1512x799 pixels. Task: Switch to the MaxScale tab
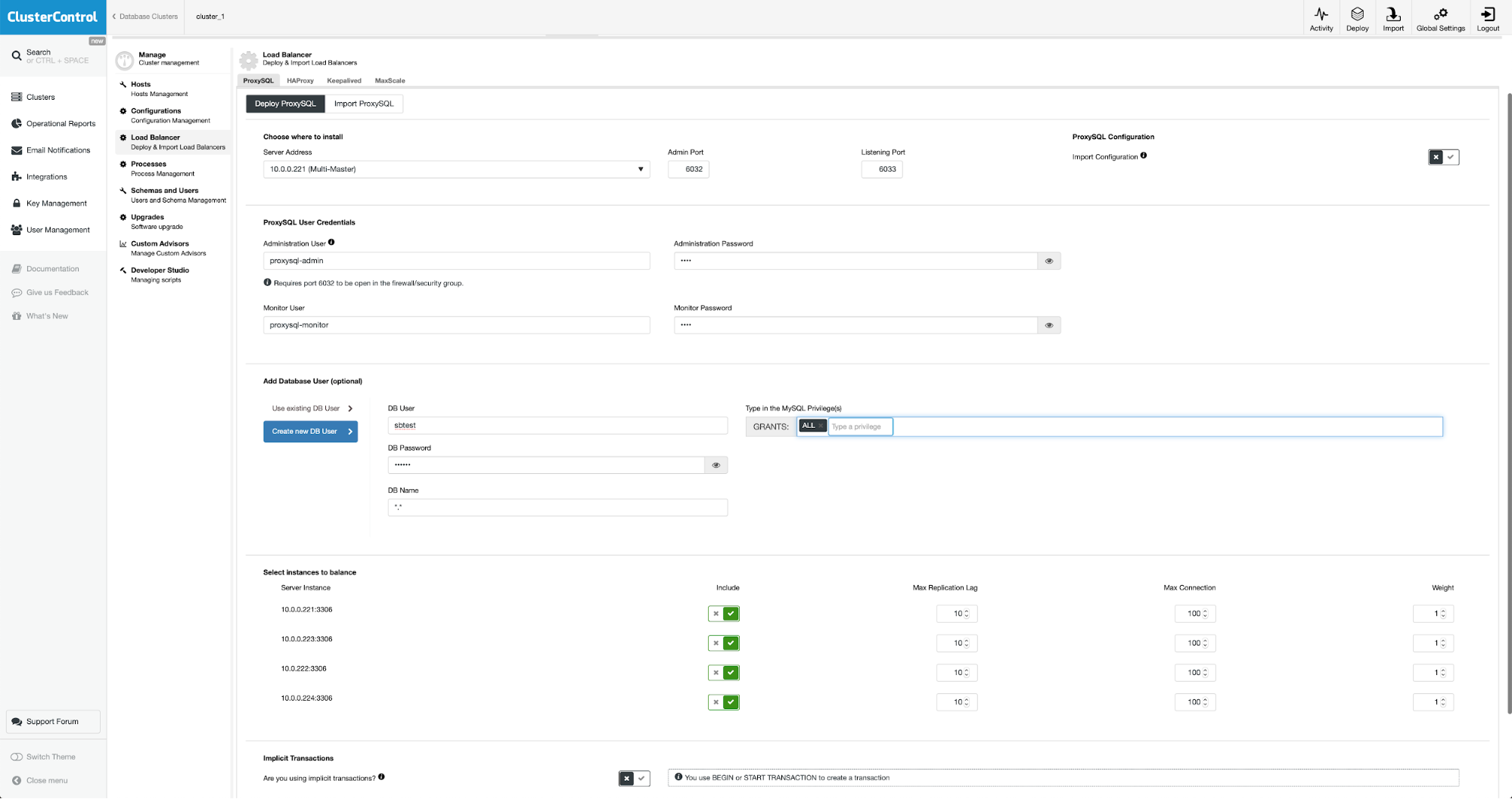coord(390,80)
